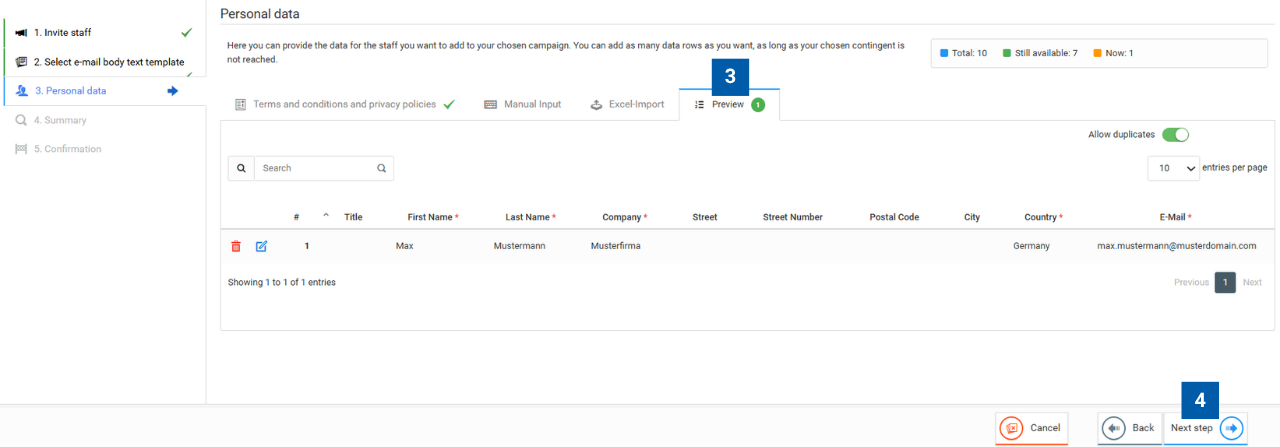The width and height of the screenshot is (1280, 447).
Task: Open the Terms and conditions and privacy policies tab
Action: [344, 104]
